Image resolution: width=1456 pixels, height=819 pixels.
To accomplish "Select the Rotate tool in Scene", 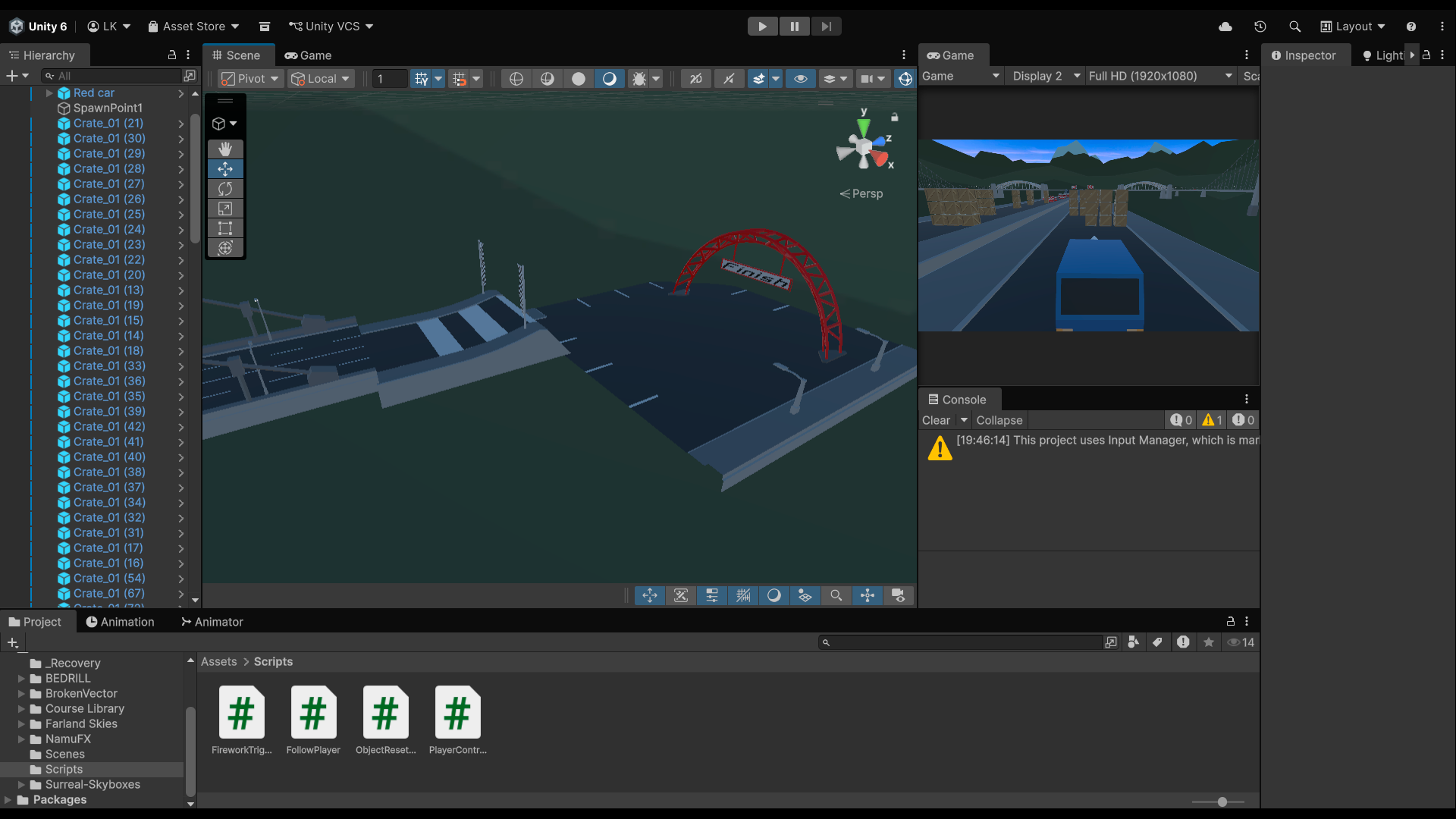I will (225, 189).
